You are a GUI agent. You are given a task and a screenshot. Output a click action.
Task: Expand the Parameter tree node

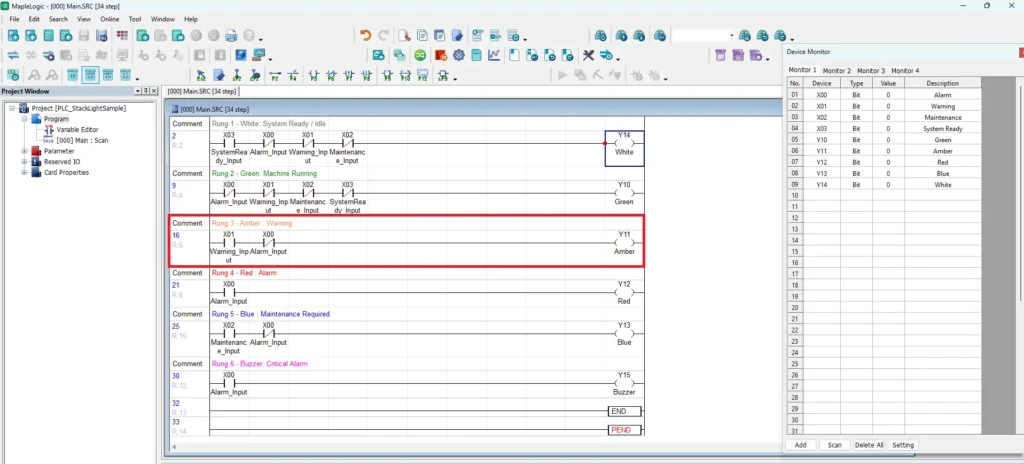click(25, 151)
